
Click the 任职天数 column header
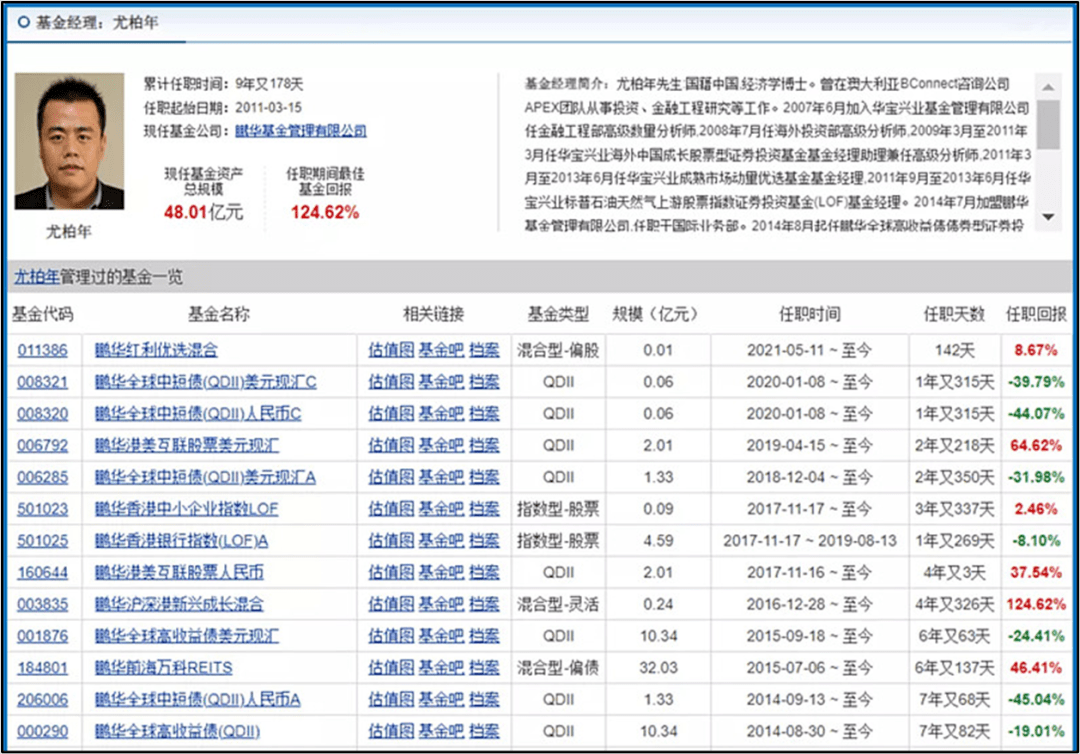point(954,315)
